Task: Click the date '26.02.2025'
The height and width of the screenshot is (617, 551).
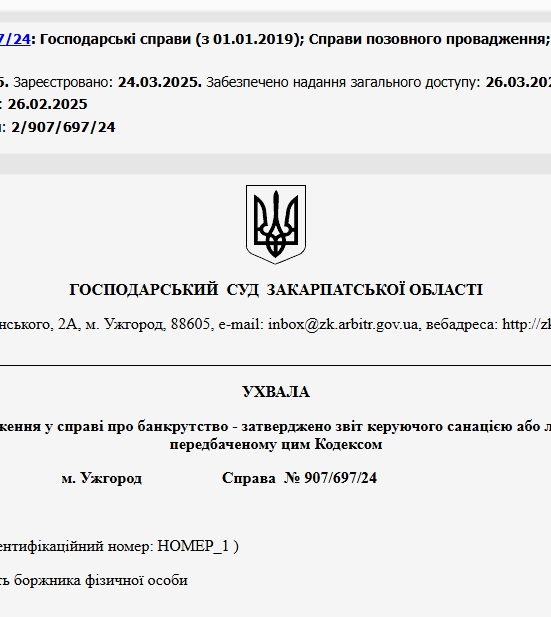Action: coord(48,104)
